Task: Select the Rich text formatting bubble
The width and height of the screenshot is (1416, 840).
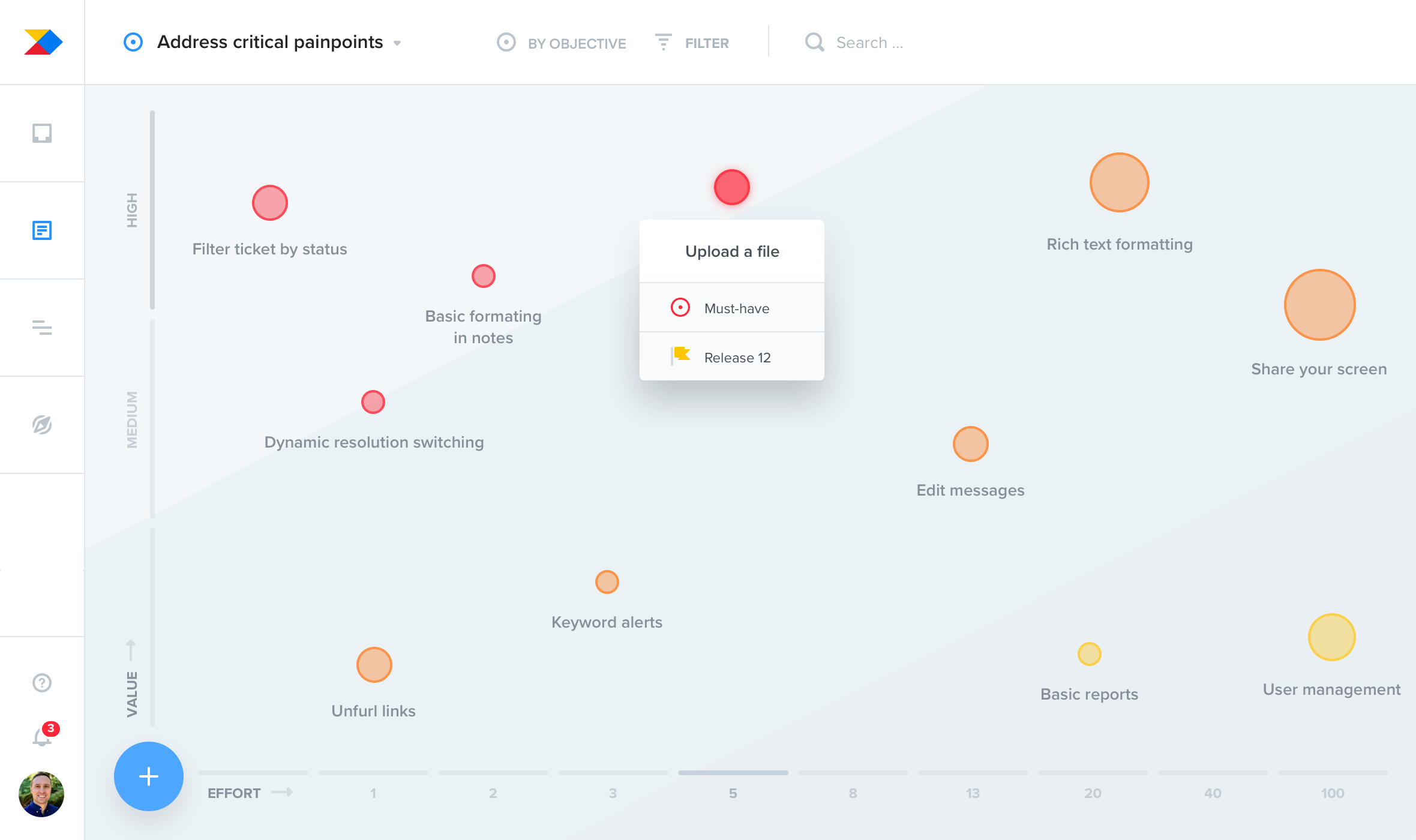Action: 1119,182
